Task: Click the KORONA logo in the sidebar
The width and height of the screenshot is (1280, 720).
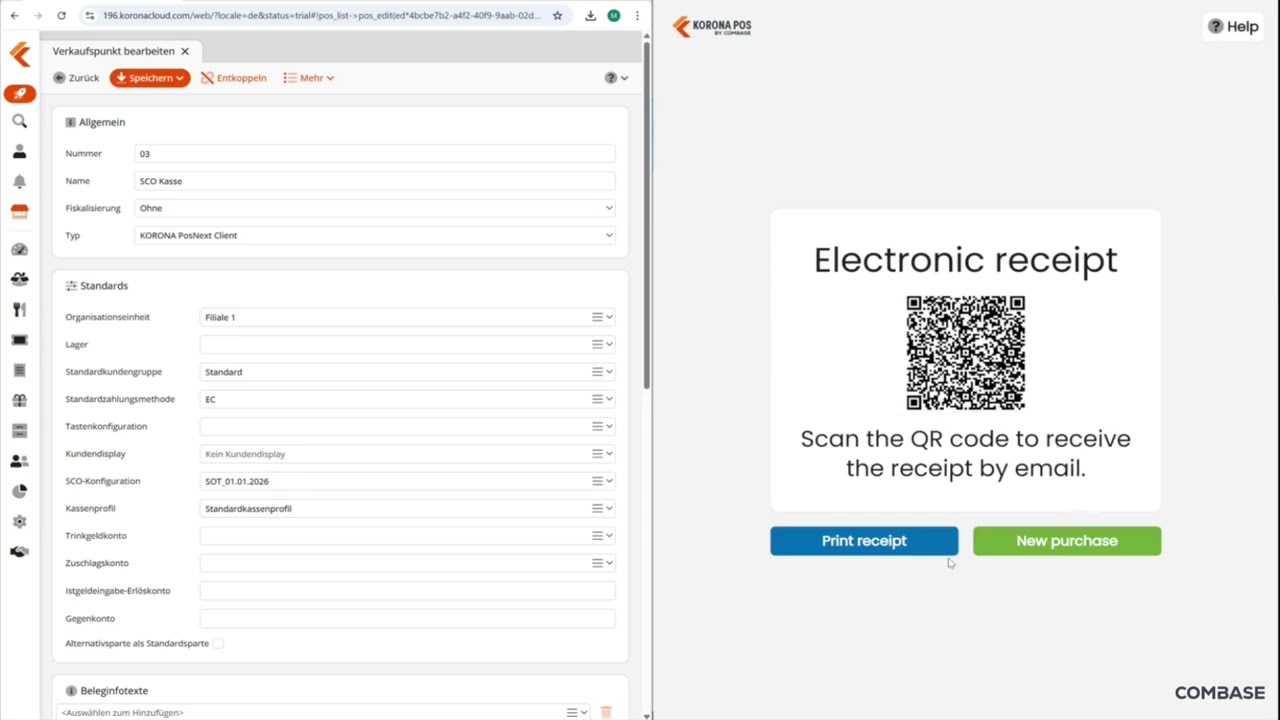Action: [20, 54]
